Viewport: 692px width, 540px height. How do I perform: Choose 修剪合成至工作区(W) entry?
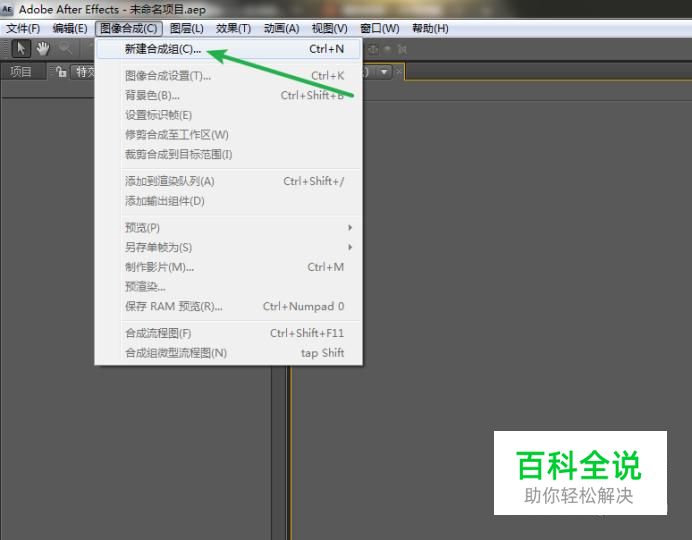click(x=229, y=135)
